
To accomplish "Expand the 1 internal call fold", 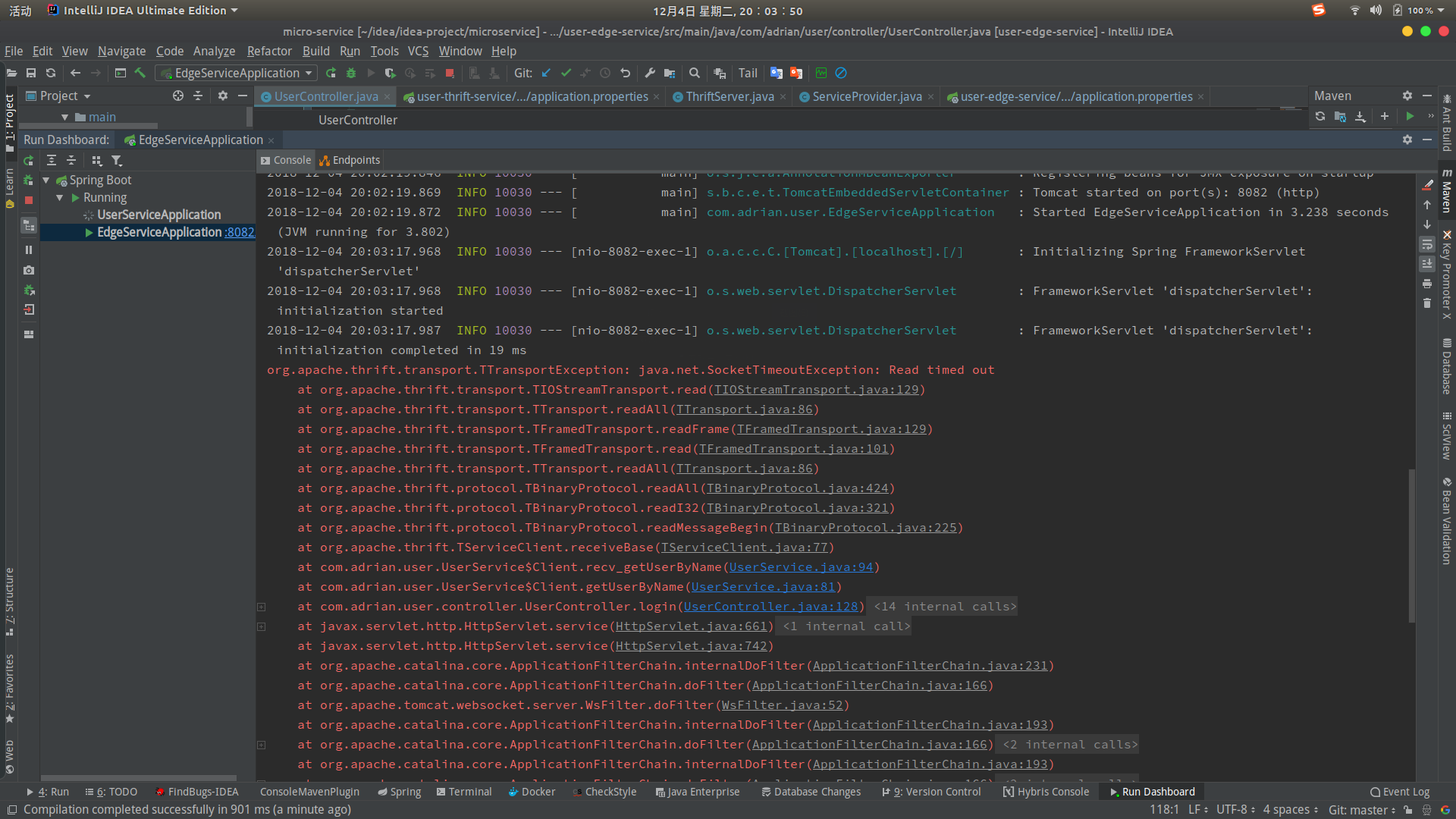I will pyautogui.click(x=846, y=626).
